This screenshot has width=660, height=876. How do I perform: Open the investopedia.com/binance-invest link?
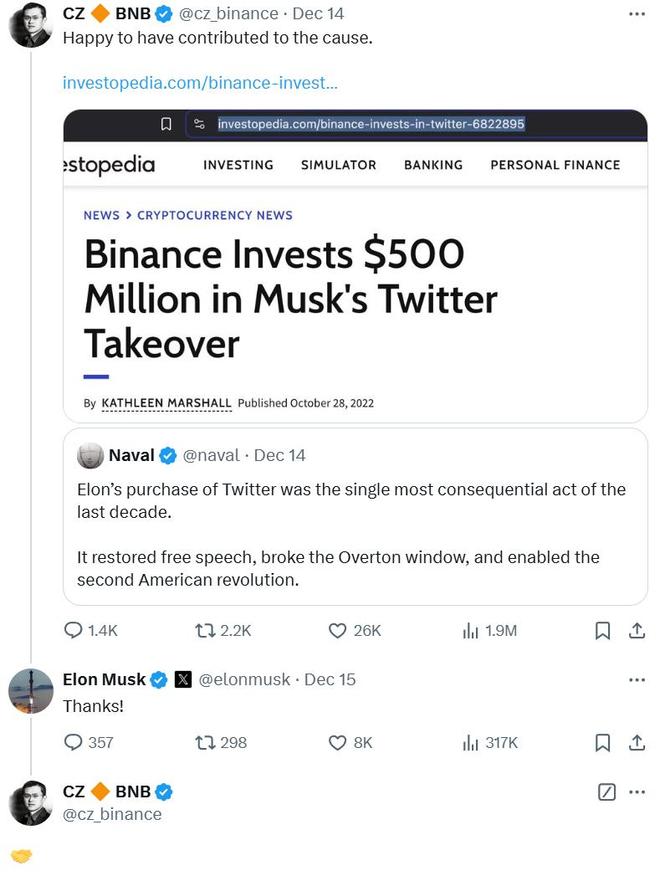point(200,83)
